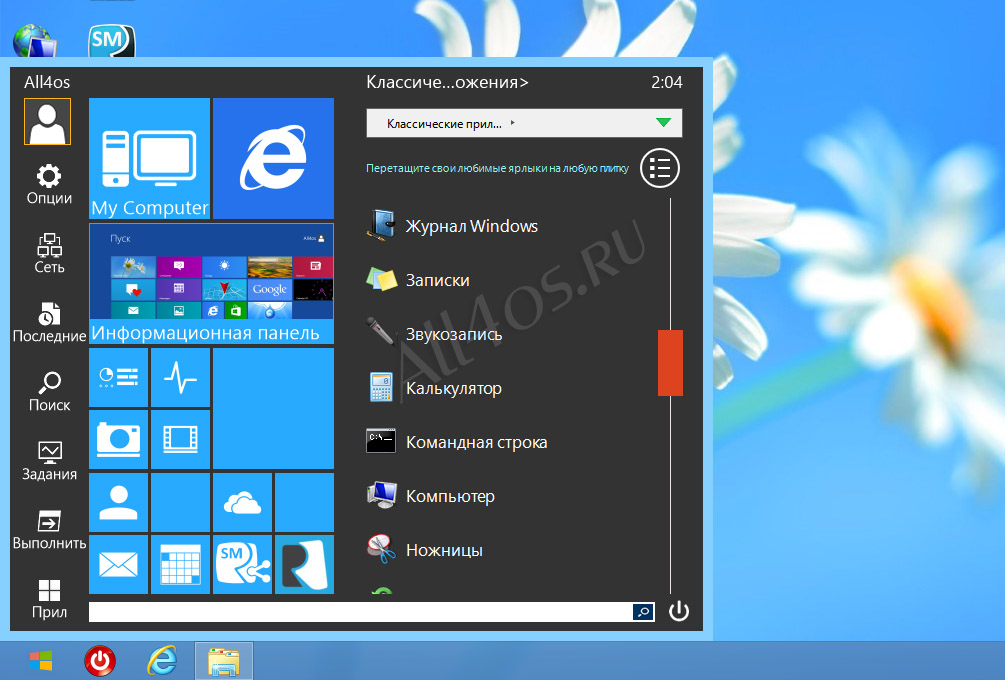Click the Классиче...ожения> header
Image resolution: width=1005 pixels, height=680 pixels.
tap(447, 82)
